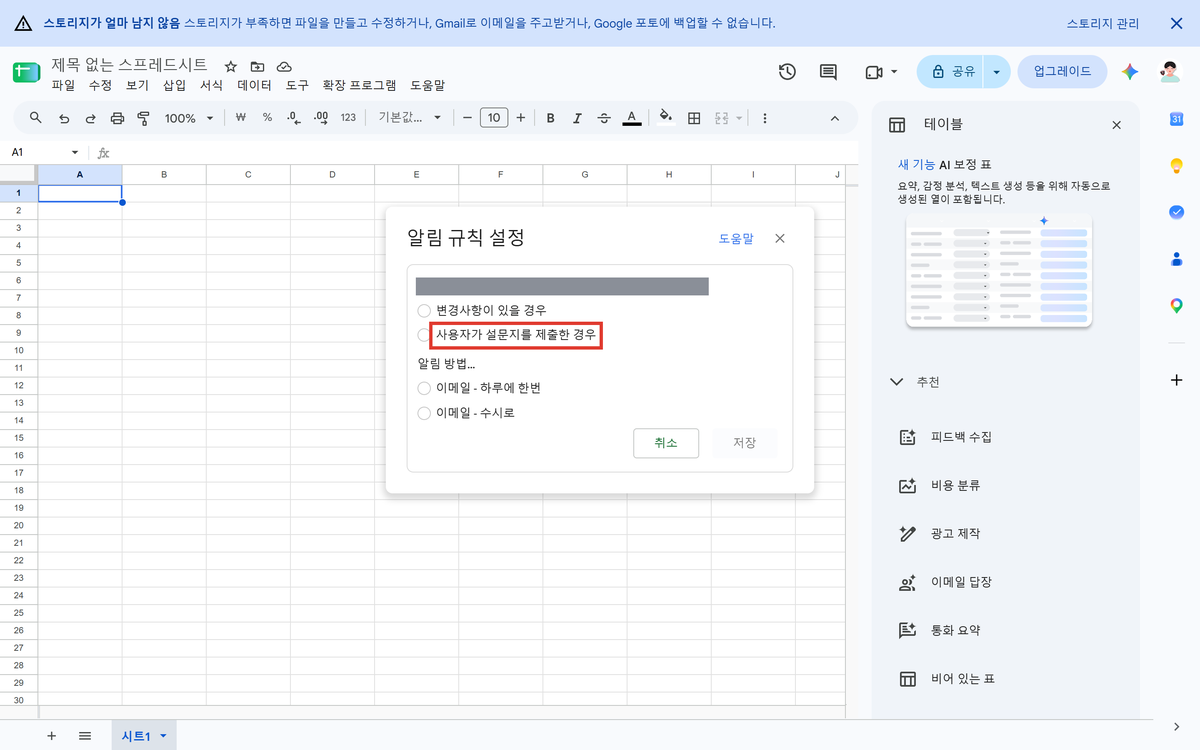Open Gemini sparkle assistant
This screenshot has width=1200, height=750.
pyautogui.click(x=1130, y=72)
